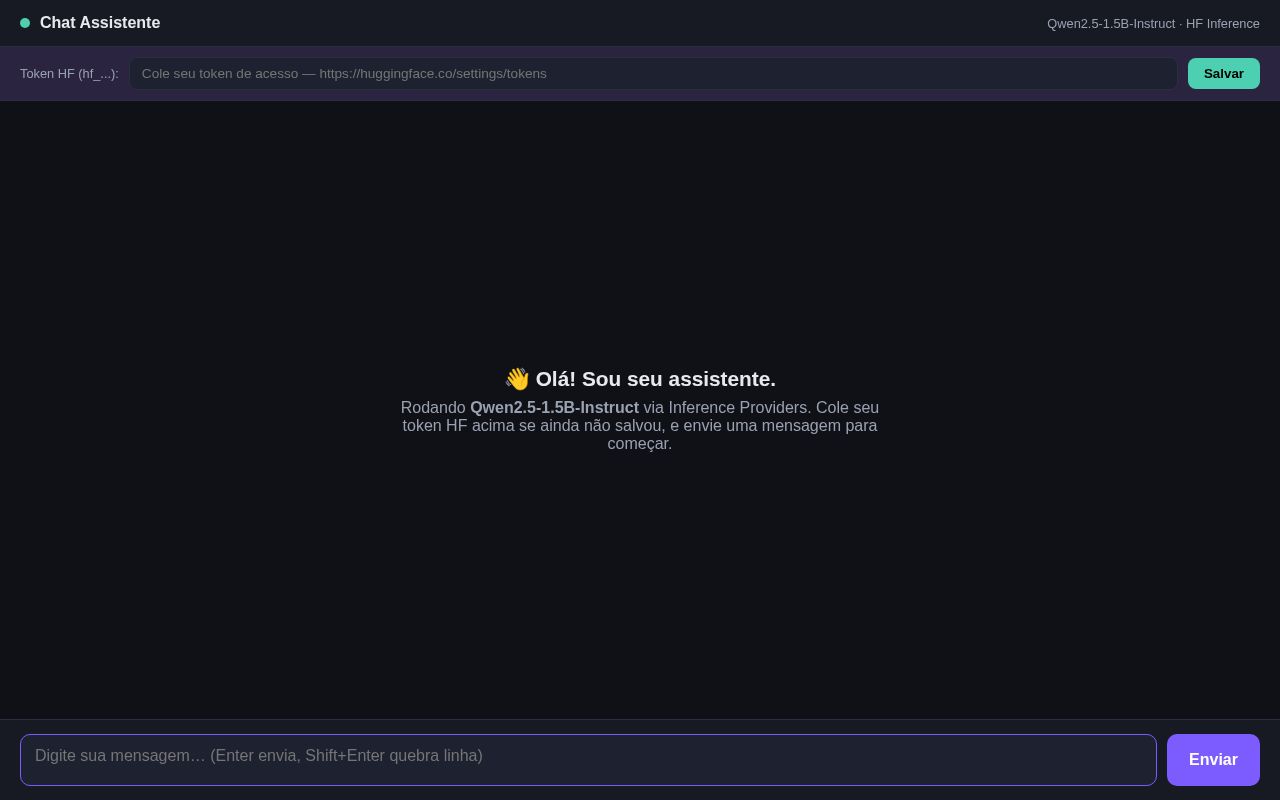Click the Chat Assistente title

pos(100,23)
